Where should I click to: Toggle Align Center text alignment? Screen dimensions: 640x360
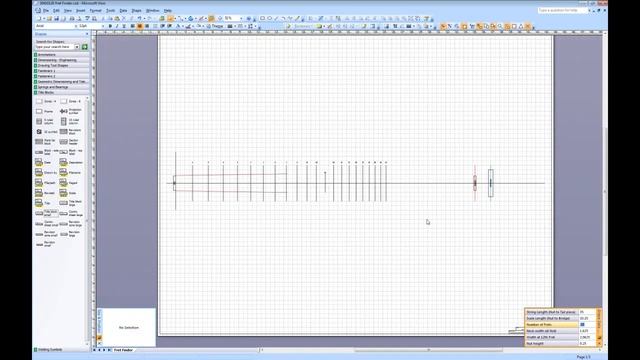coord(140,26)
